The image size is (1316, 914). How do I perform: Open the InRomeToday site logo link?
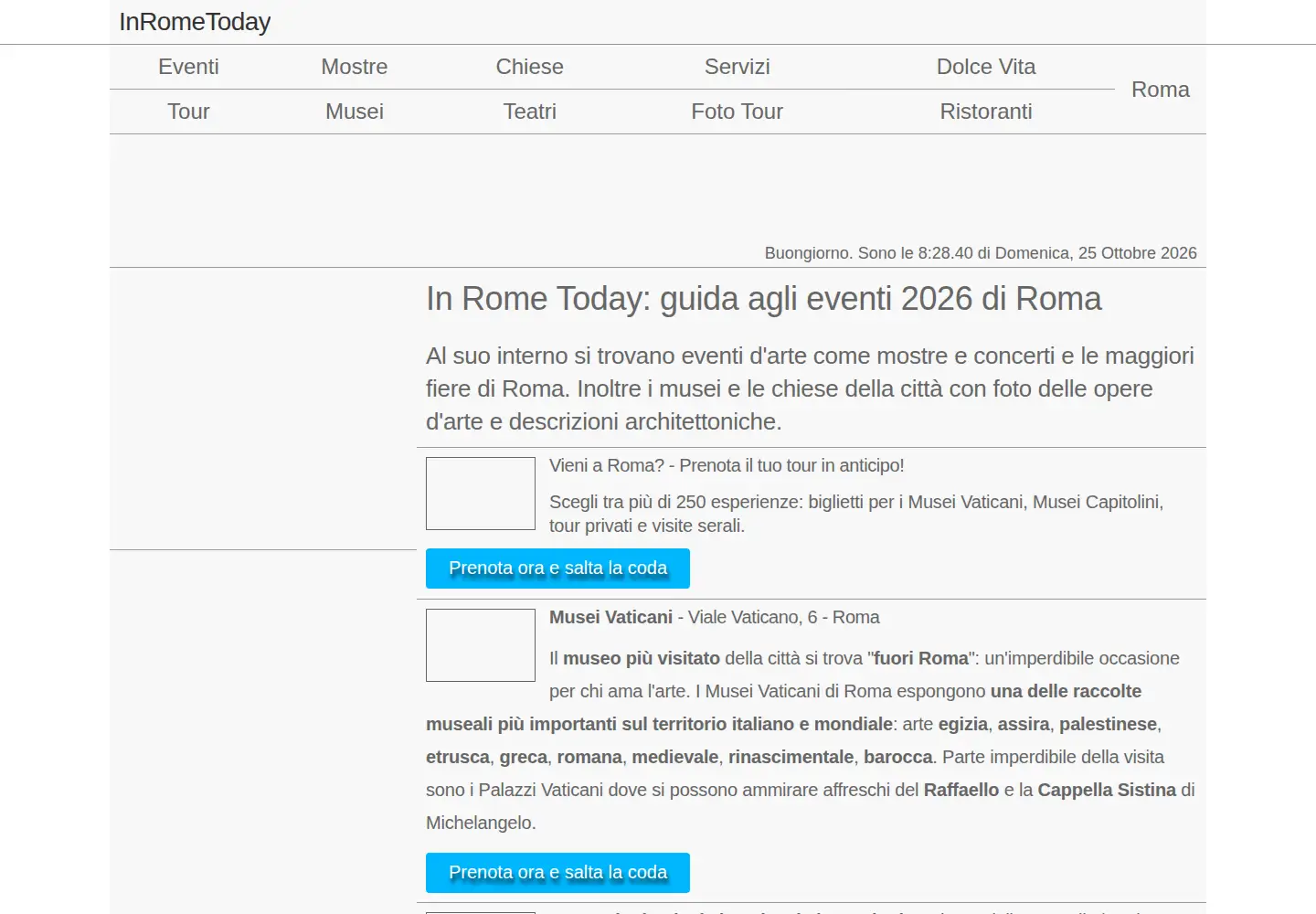click(x=195, y=22)
